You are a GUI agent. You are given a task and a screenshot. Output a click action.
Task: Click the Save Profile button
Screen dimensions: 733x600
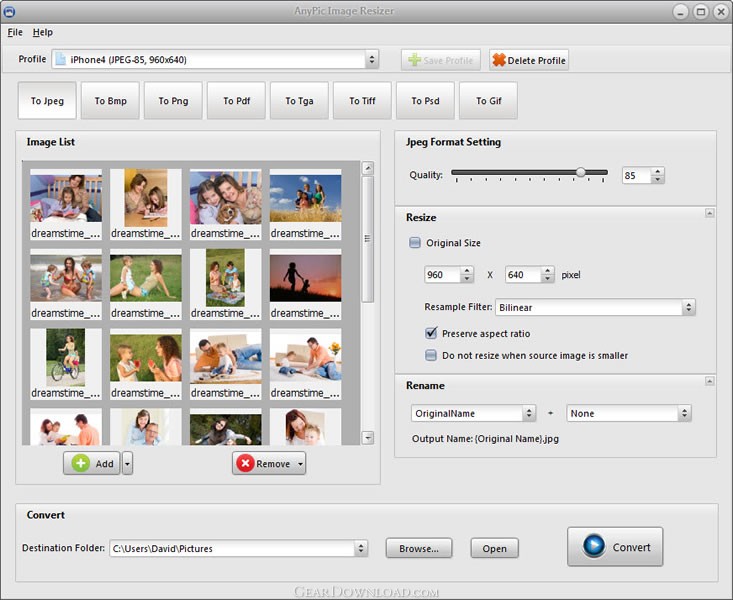[441, 60]
